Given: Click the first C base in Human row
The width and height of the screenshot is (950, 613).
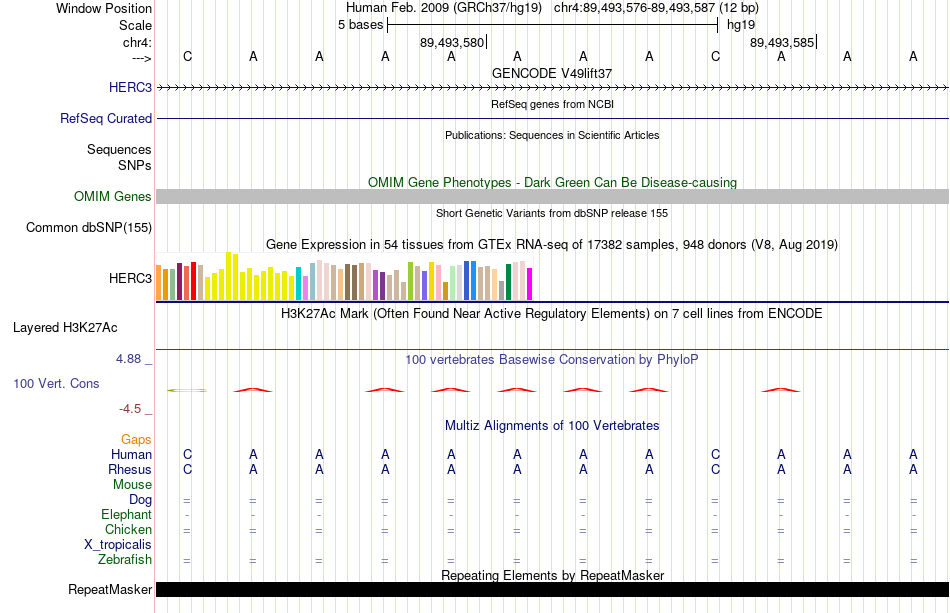Looking at the screenshot, I should [x=187, y=454].
